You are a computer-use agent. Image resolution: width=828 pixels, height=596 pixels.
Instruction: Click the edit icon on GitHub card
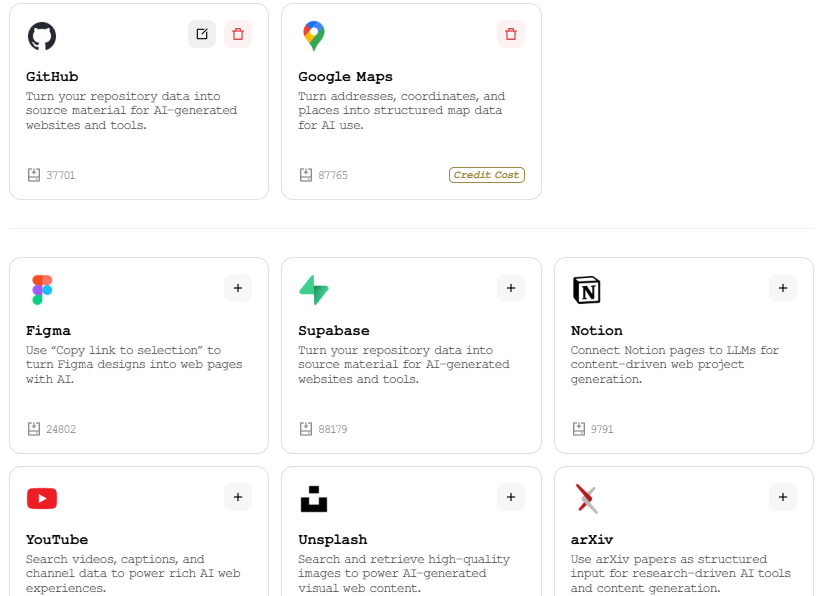pos(202,34)
